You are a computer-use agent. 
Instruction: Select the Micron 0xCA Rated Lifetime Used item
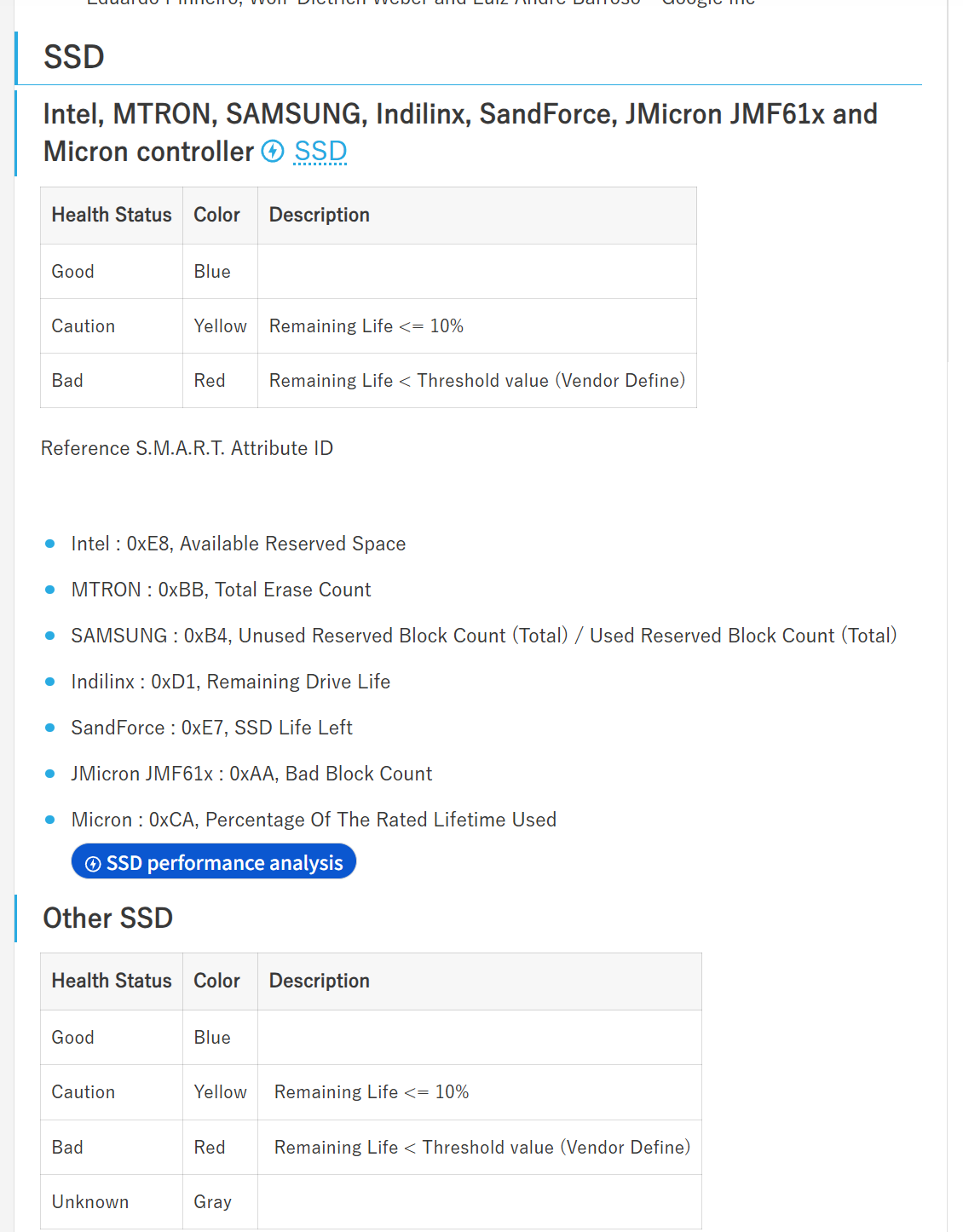314,820
